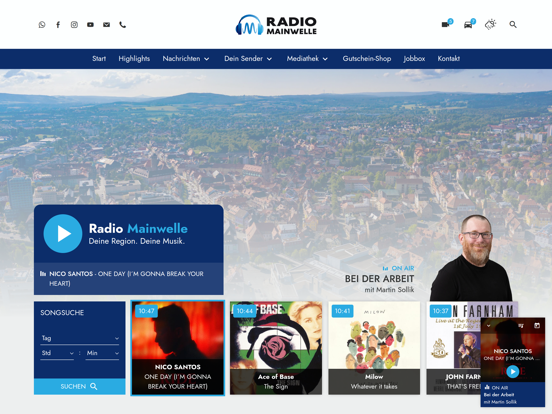Click the SUCHEN search button

80,387
